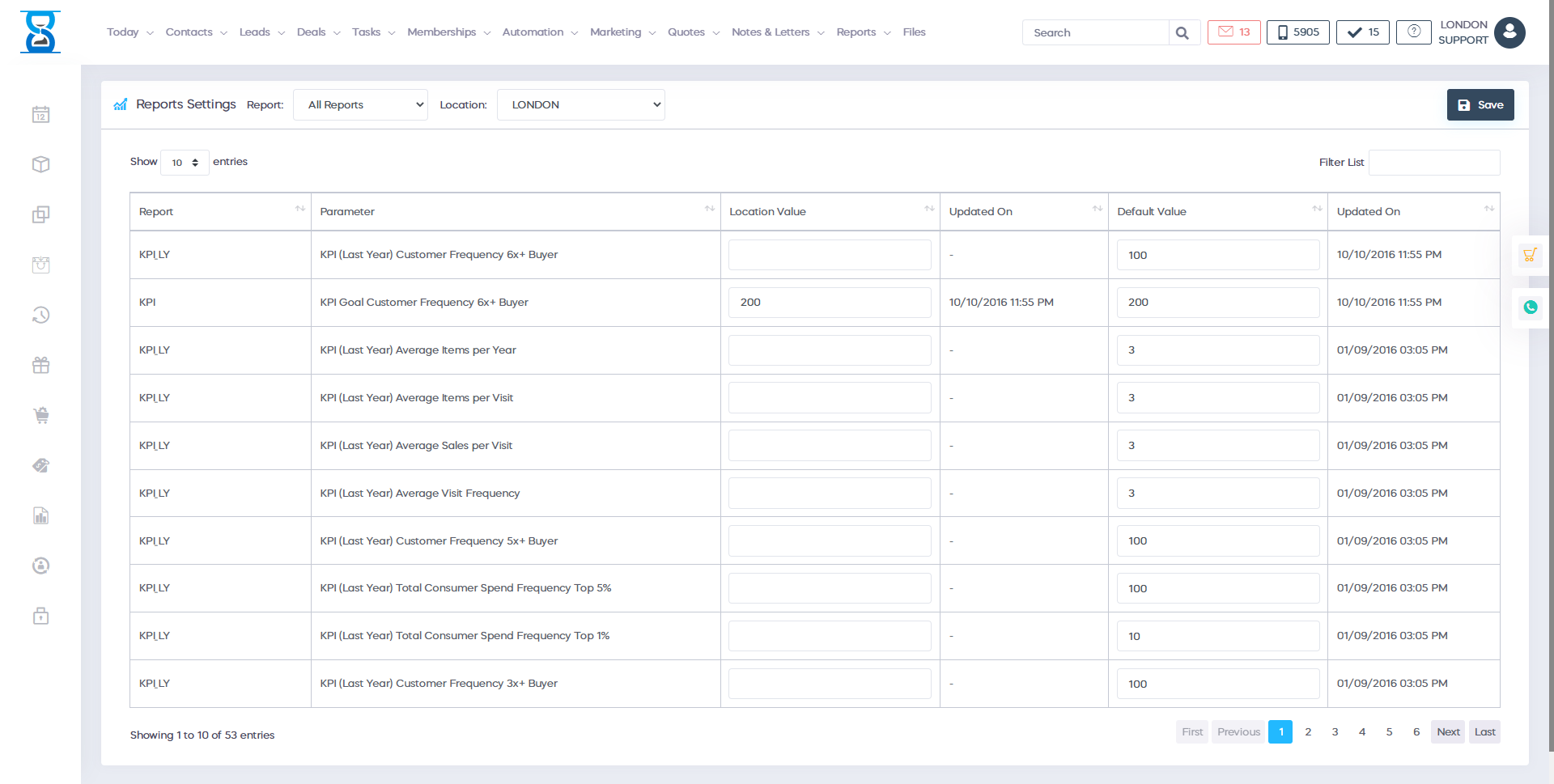The width and height of the screenshot is (1554, 784).
Task: Go to the Next page of entries
Action: [1447, 732]
